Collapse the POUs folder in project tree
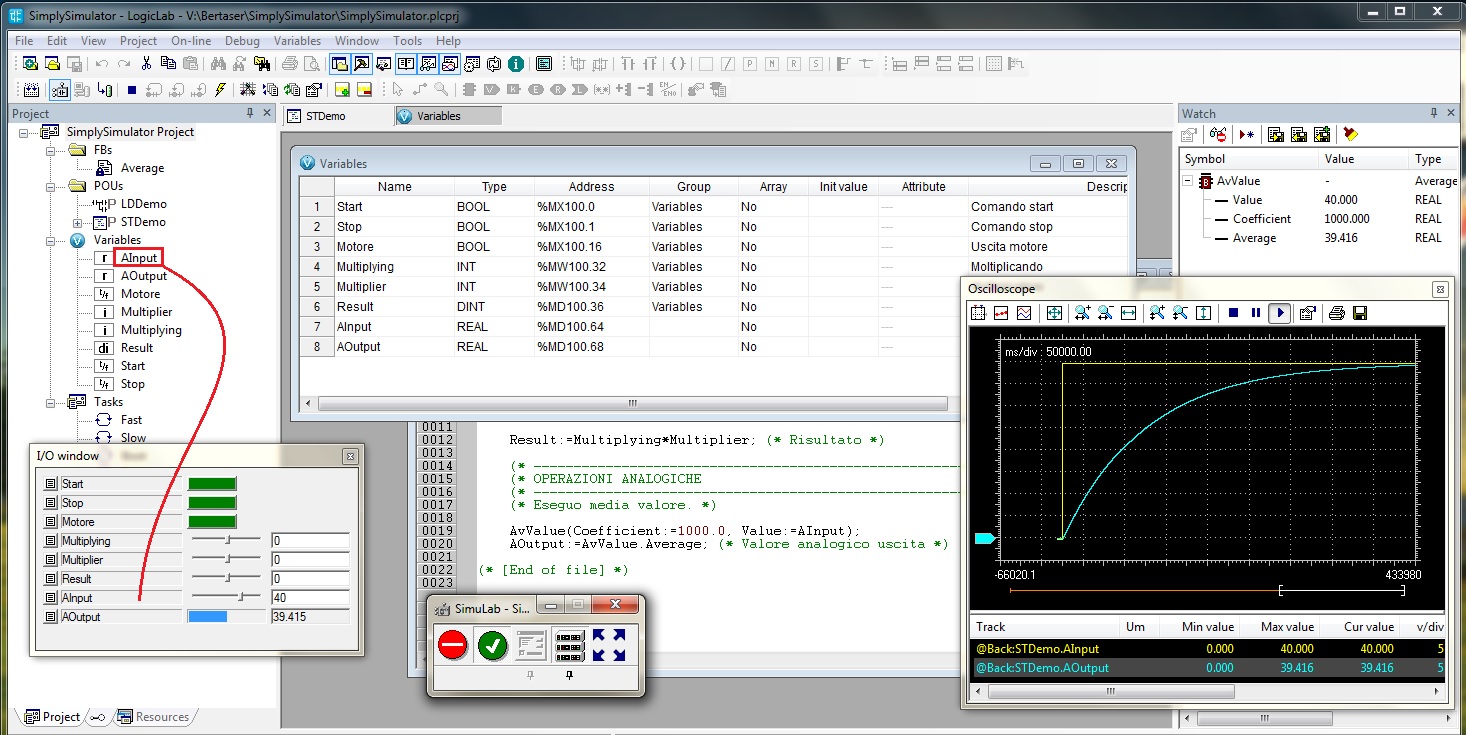This screenshot has width=1466, height=735. [51, 186]
